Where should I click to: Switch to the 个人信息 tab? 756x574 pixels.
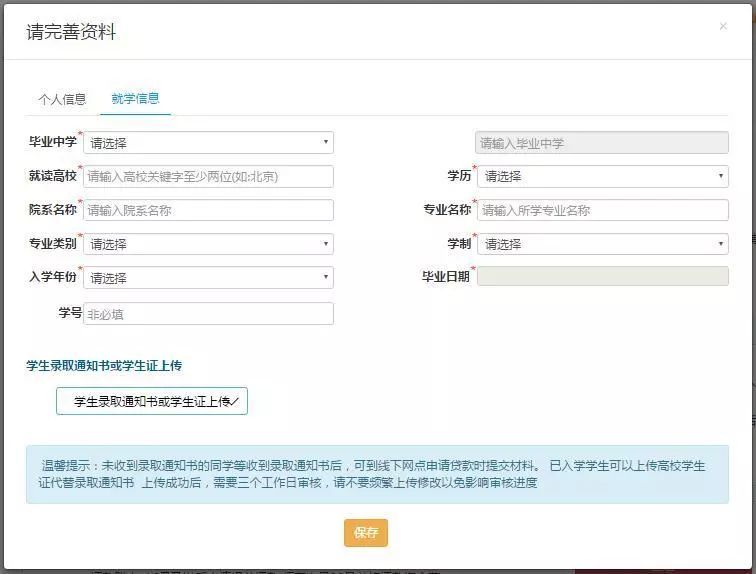pos(62,99)
